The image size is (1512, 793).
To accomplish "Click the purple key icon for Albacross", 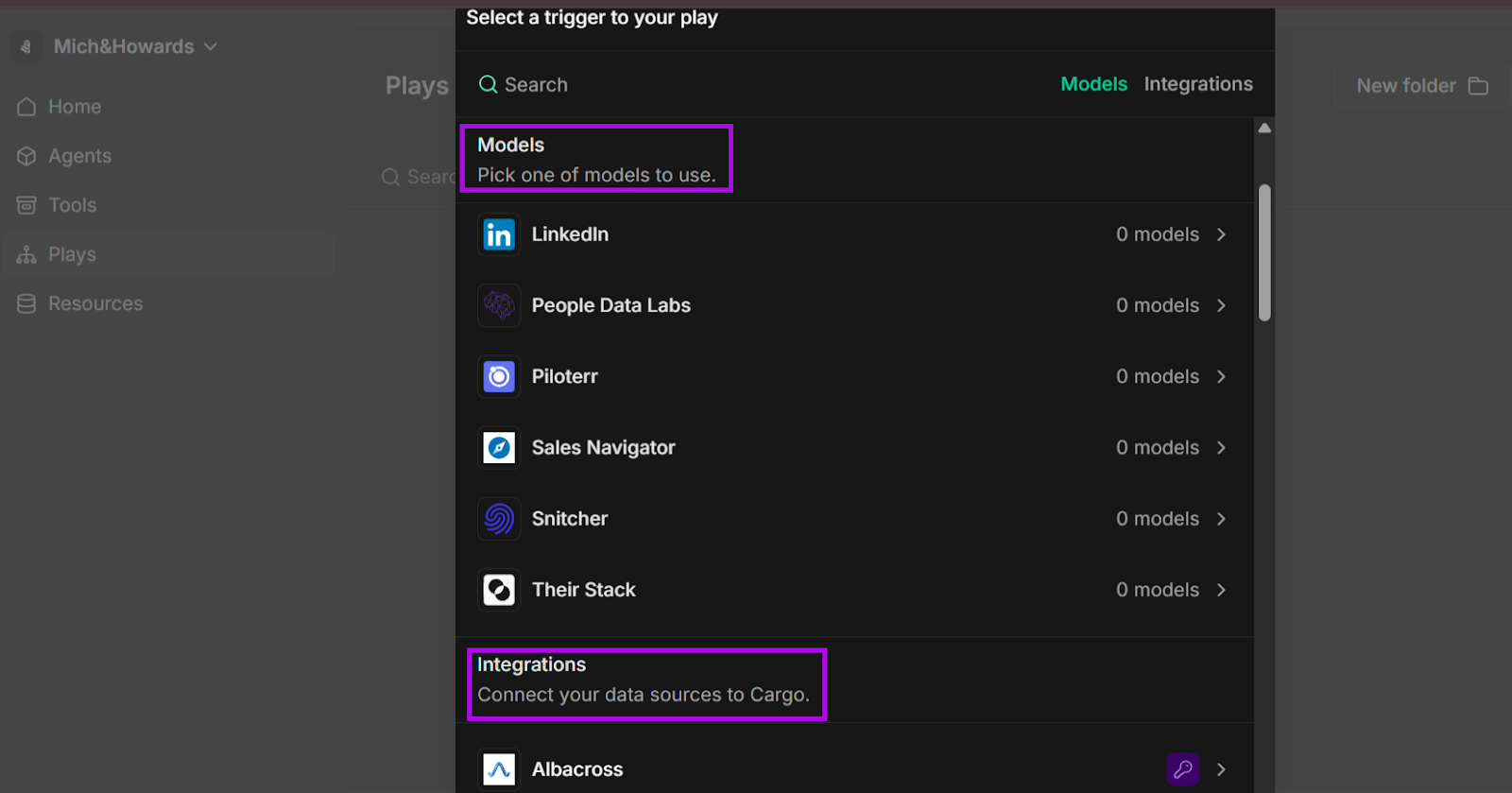I will pos(1183,769).
